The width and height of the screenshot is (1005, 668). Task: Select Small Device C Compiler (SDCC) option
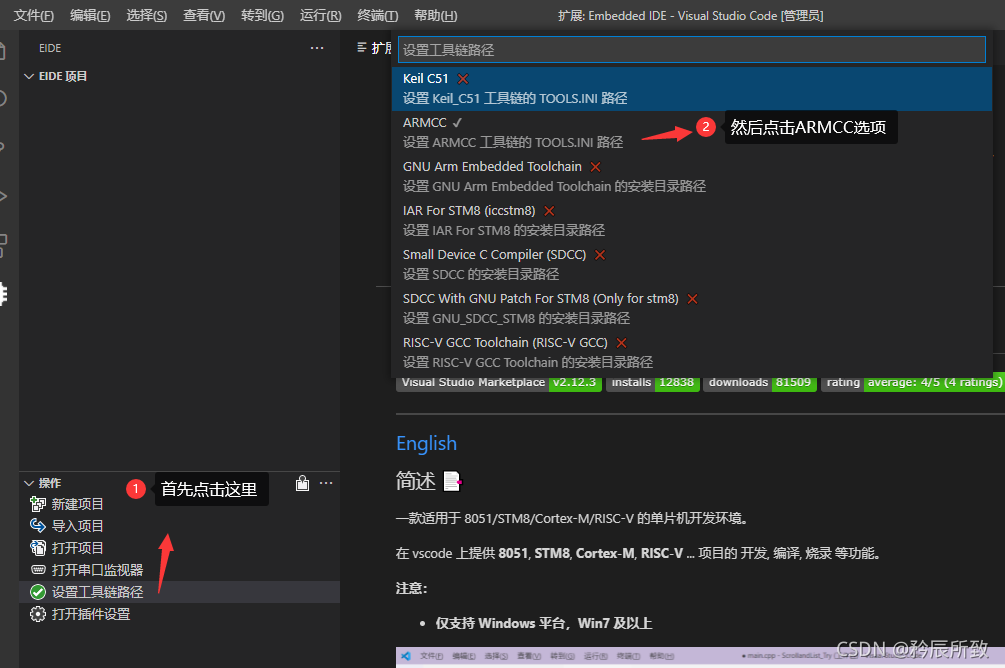pyautogui.click(x=692, y=264)
